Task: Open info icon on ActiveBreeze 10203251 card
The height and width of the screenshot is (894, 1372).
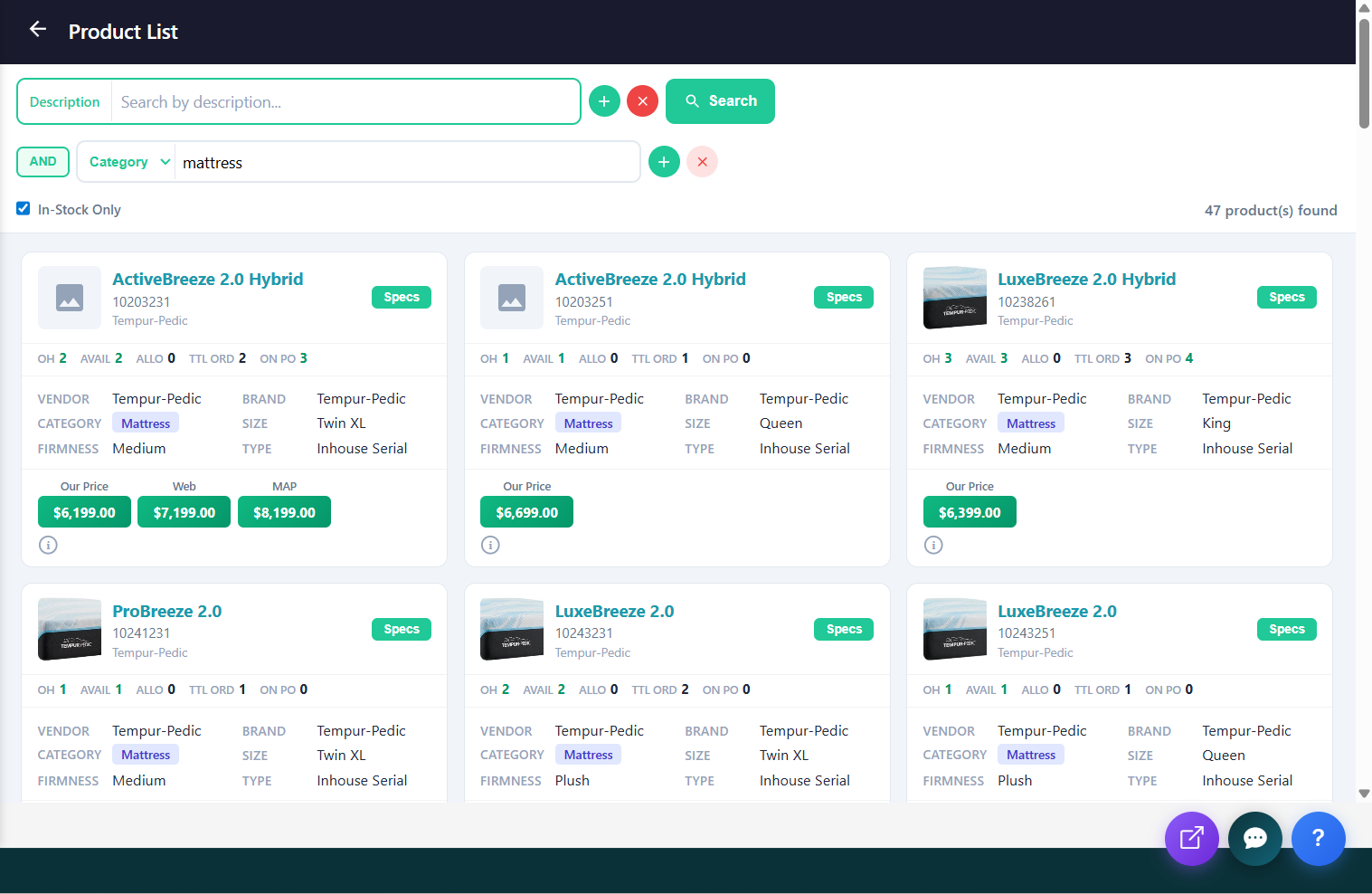Action: coord(490,545)
